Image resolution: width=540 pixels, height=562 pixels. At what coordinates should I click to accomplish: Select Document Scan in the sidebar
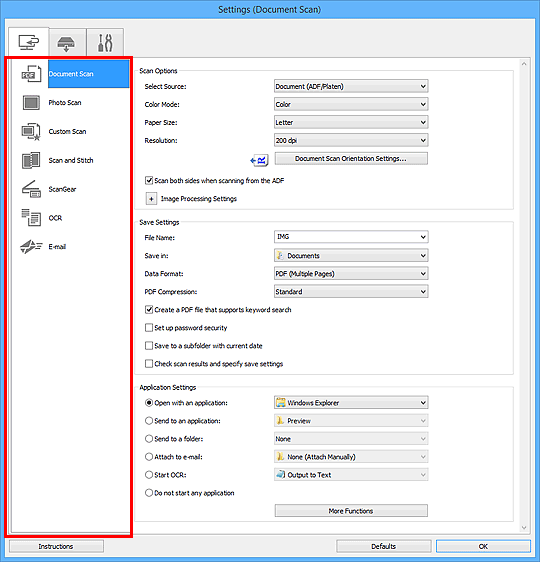point(89,74)
